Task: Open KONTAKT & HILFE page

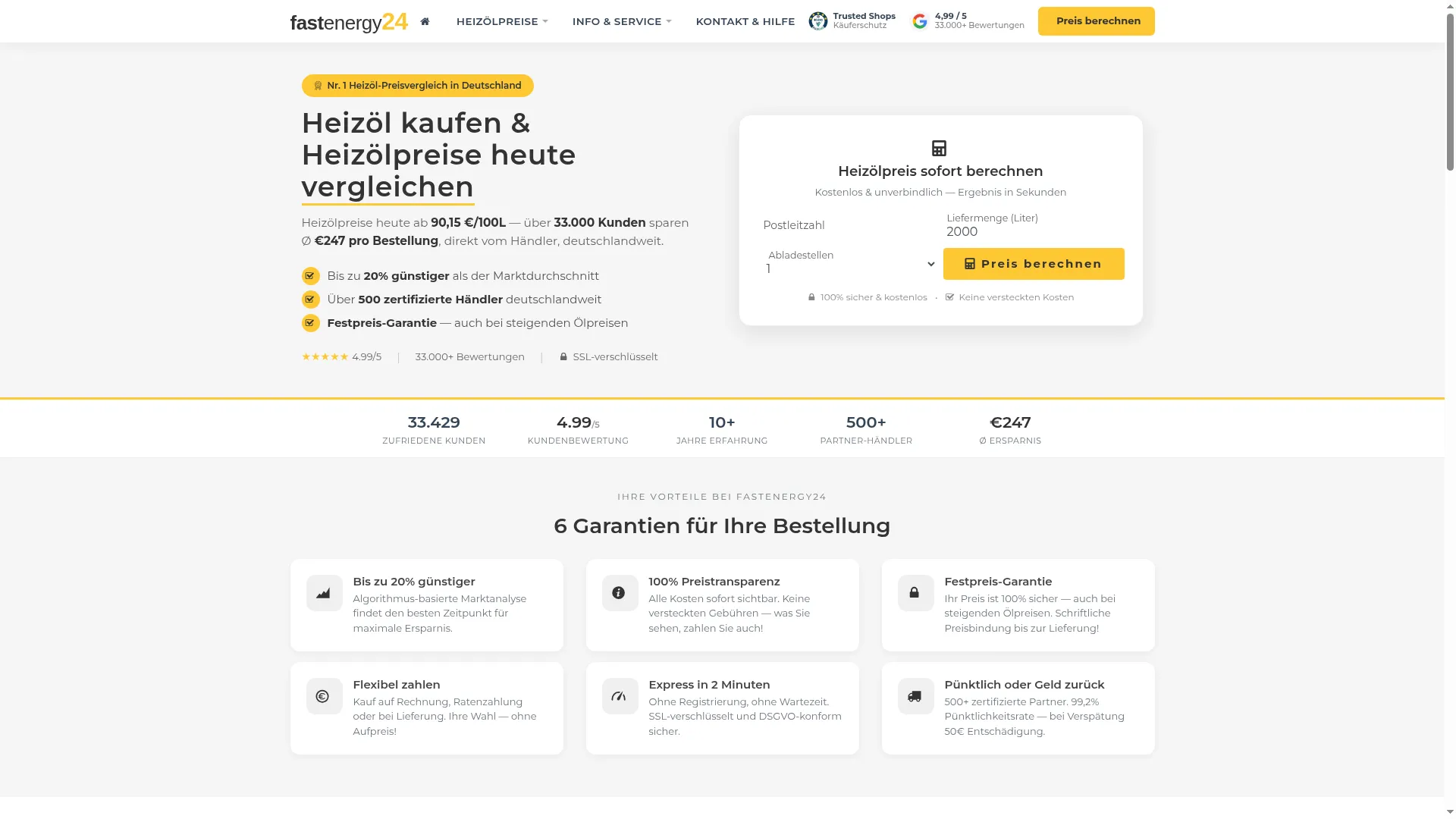Action: pos(745,21)
